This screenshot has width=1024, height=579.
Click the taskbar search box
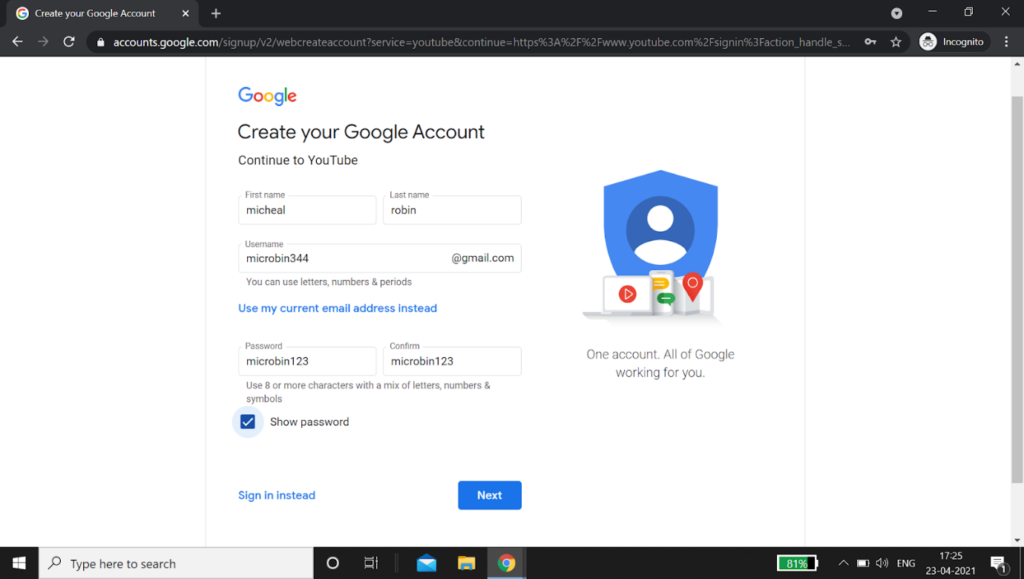176,563
